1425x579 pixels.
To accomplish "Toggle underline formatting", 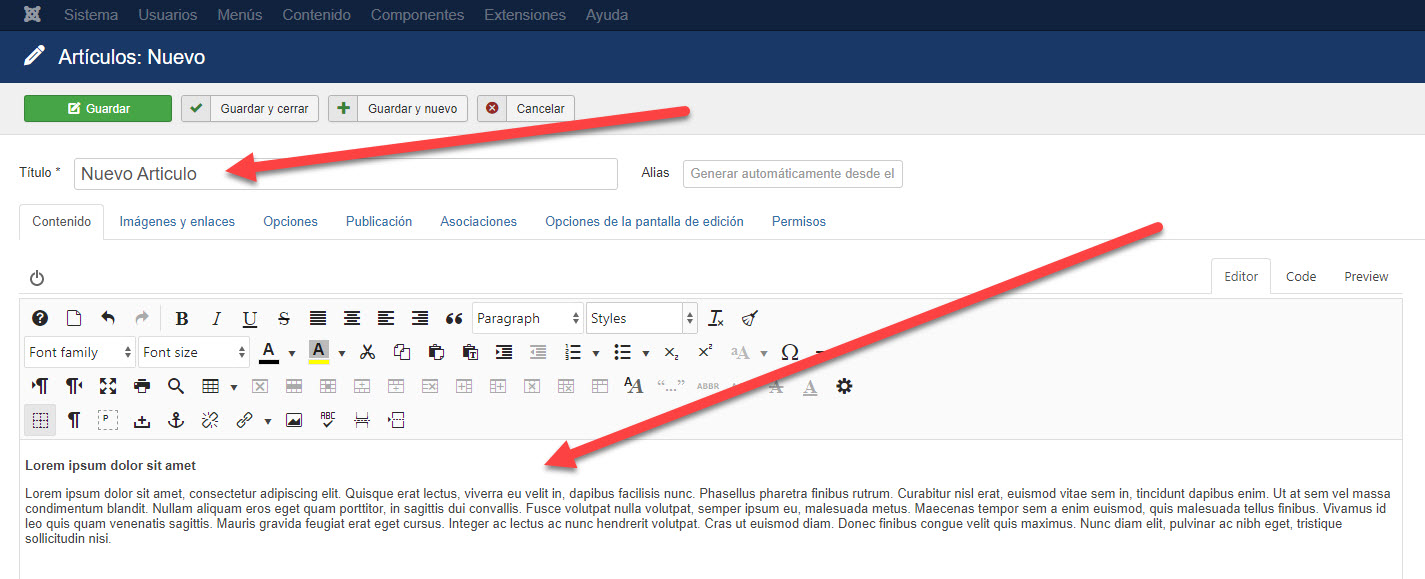I will pos(250,319).
